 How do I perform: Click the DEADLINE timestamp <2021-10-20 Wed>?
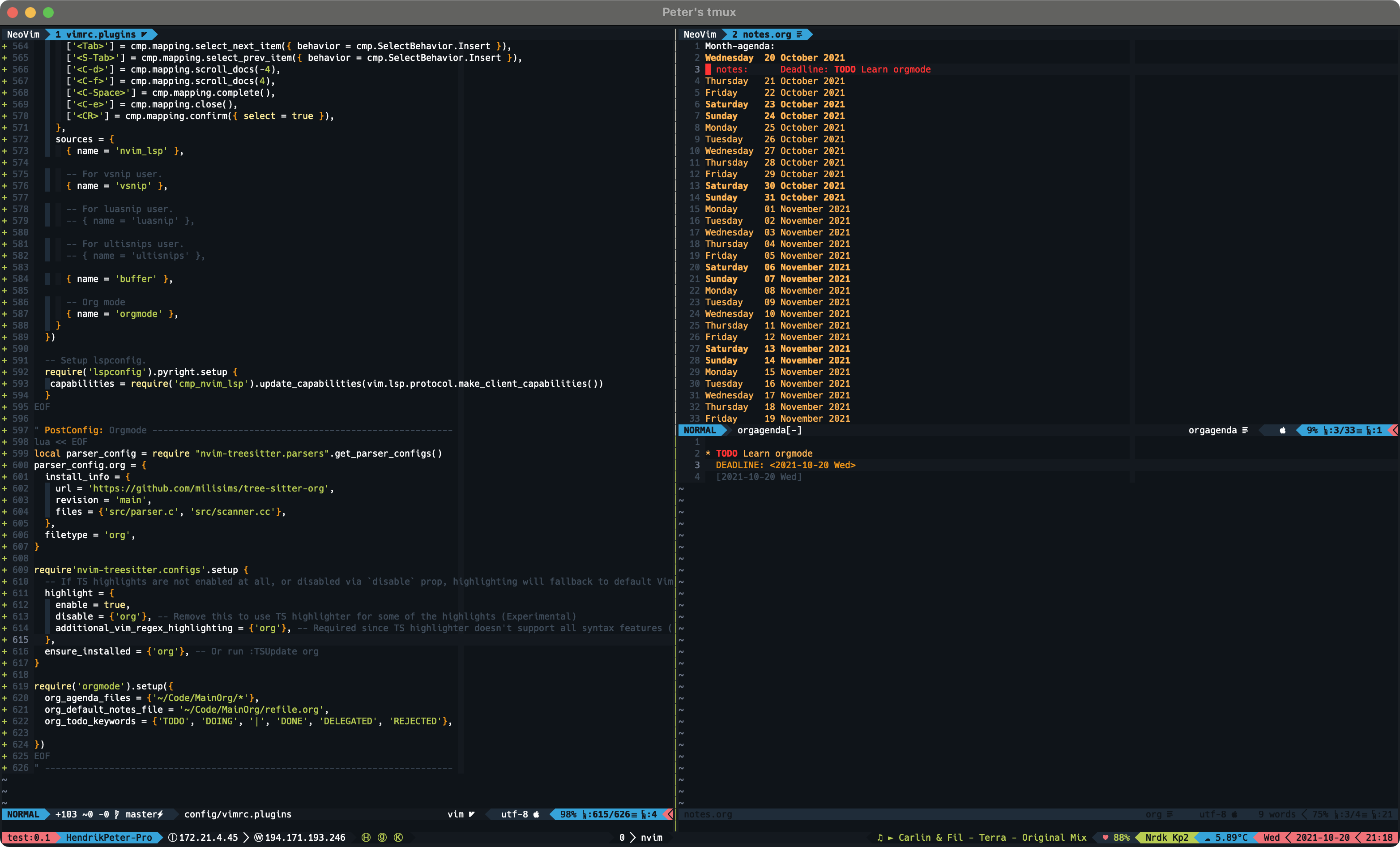pyautogui.click(x=812, y=465)
